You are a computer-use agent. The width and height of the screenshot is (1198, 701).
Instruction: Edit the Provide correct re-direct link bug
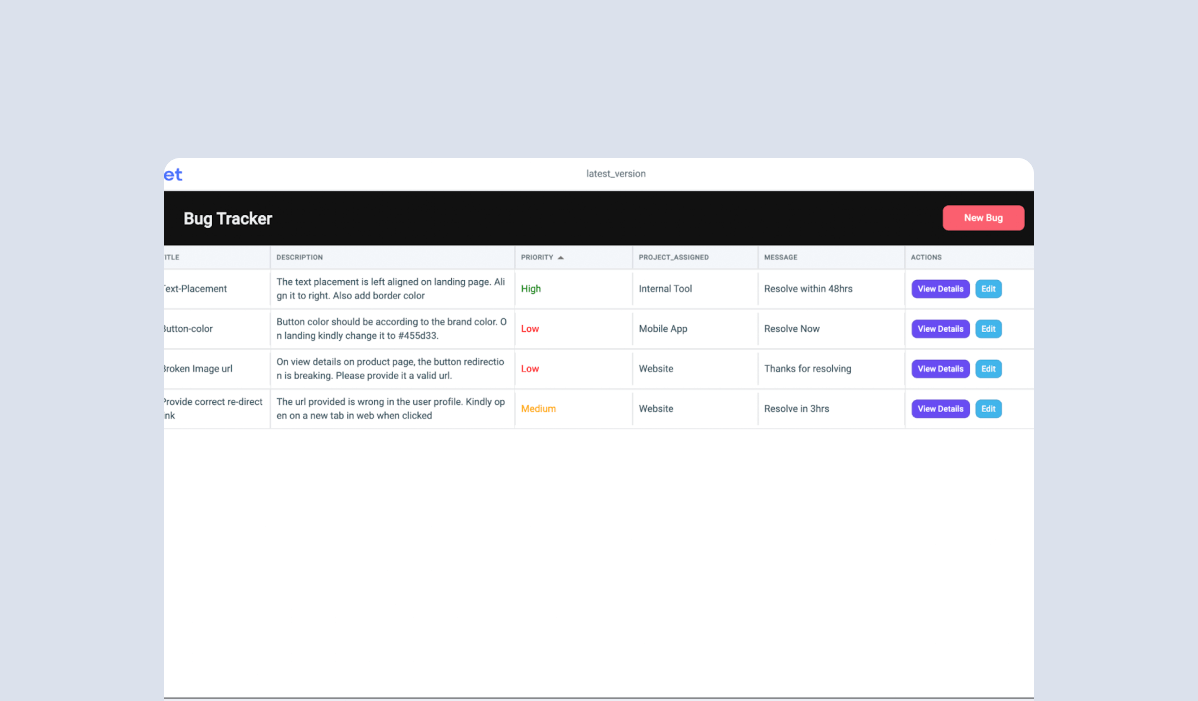(988, 408)
